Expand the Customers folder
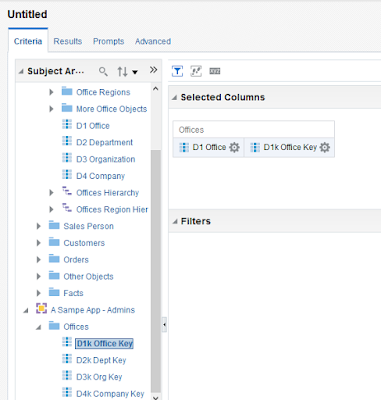381x400 pixels. pos(39,243)
